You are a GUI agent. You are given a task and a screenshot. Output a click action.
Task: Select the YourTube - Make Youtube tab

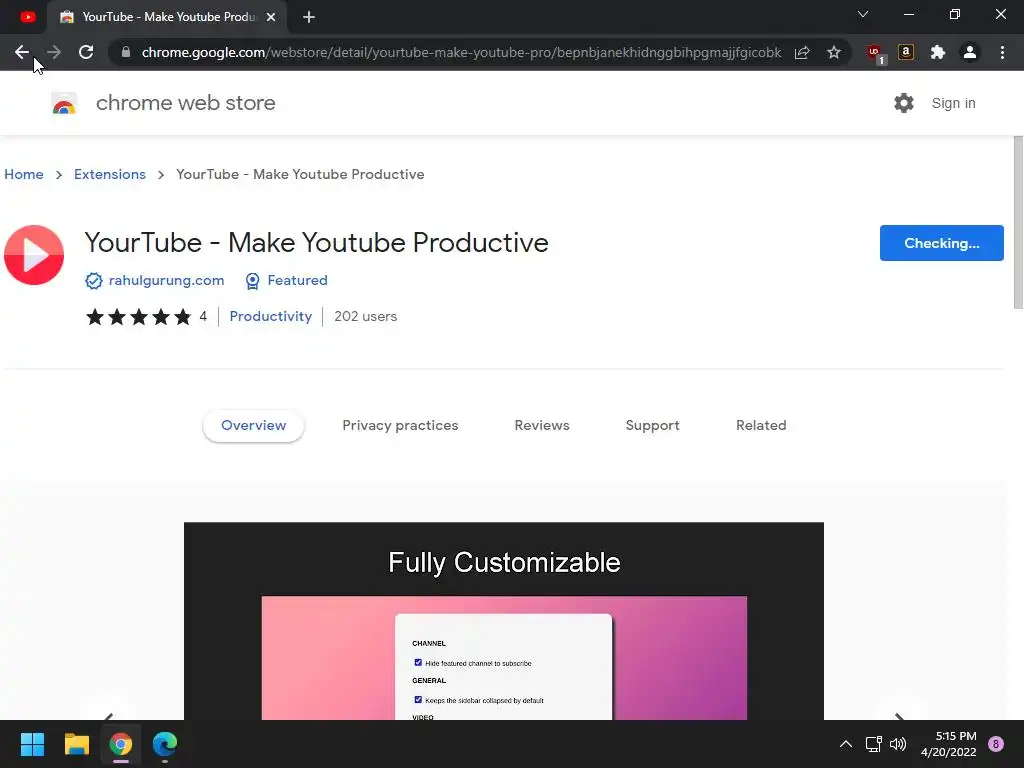168,17
